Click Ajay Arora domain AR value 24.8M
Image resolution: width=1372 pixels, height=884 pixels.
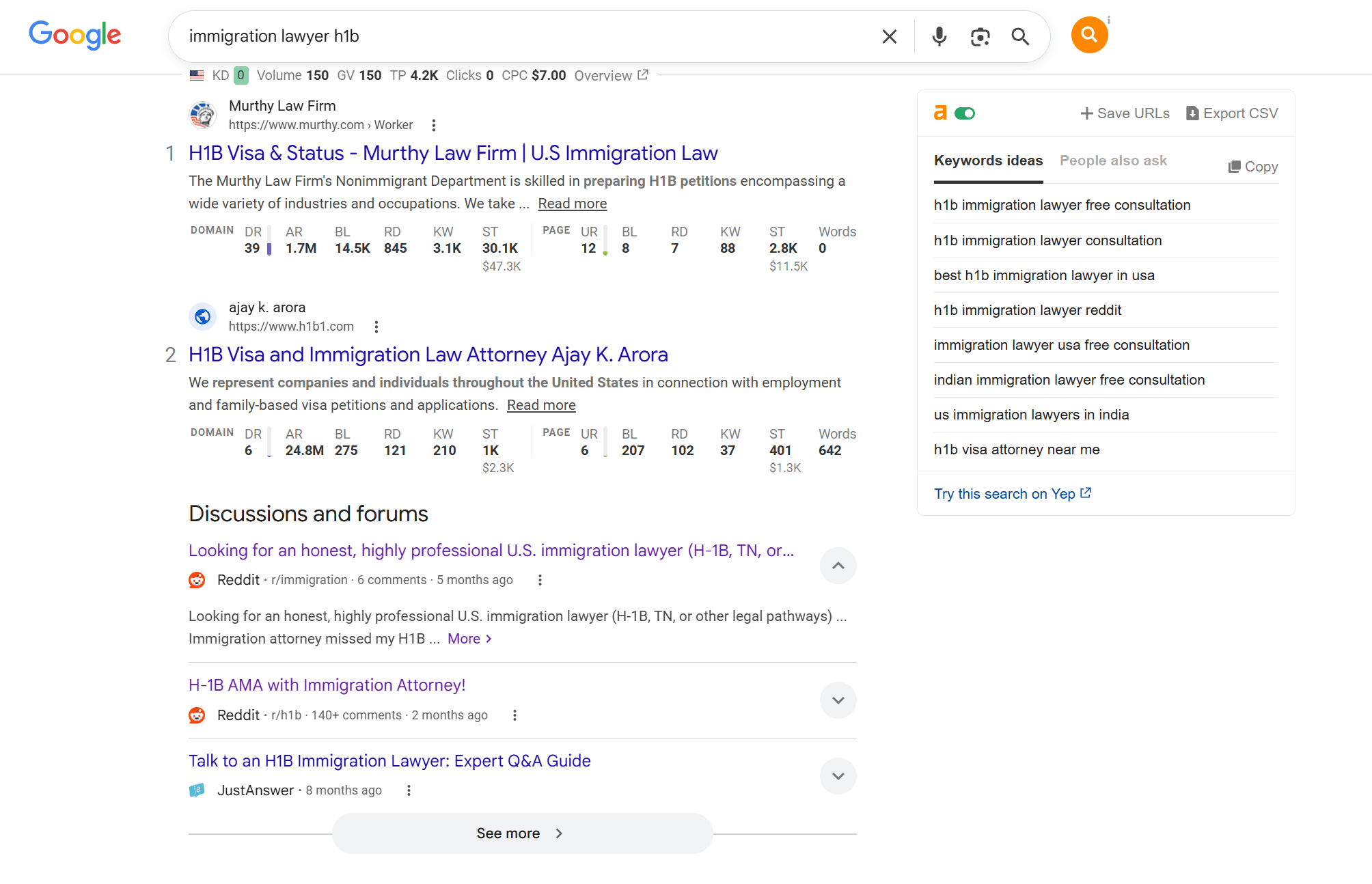[x=305, y=450]
